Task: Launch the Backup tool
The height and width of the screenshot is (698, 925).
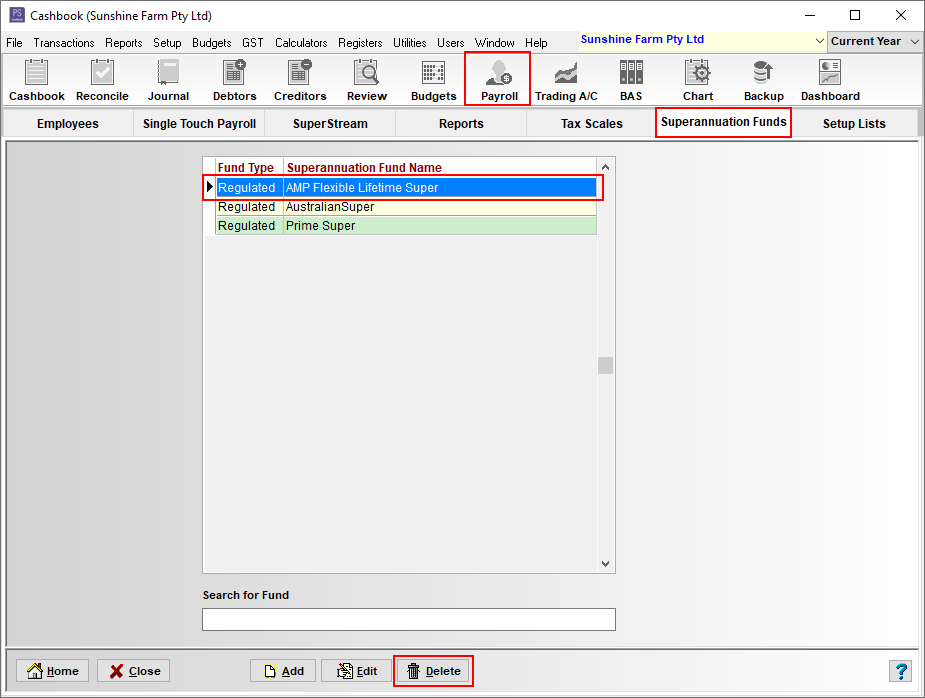Action: click(x=763, y=80)
